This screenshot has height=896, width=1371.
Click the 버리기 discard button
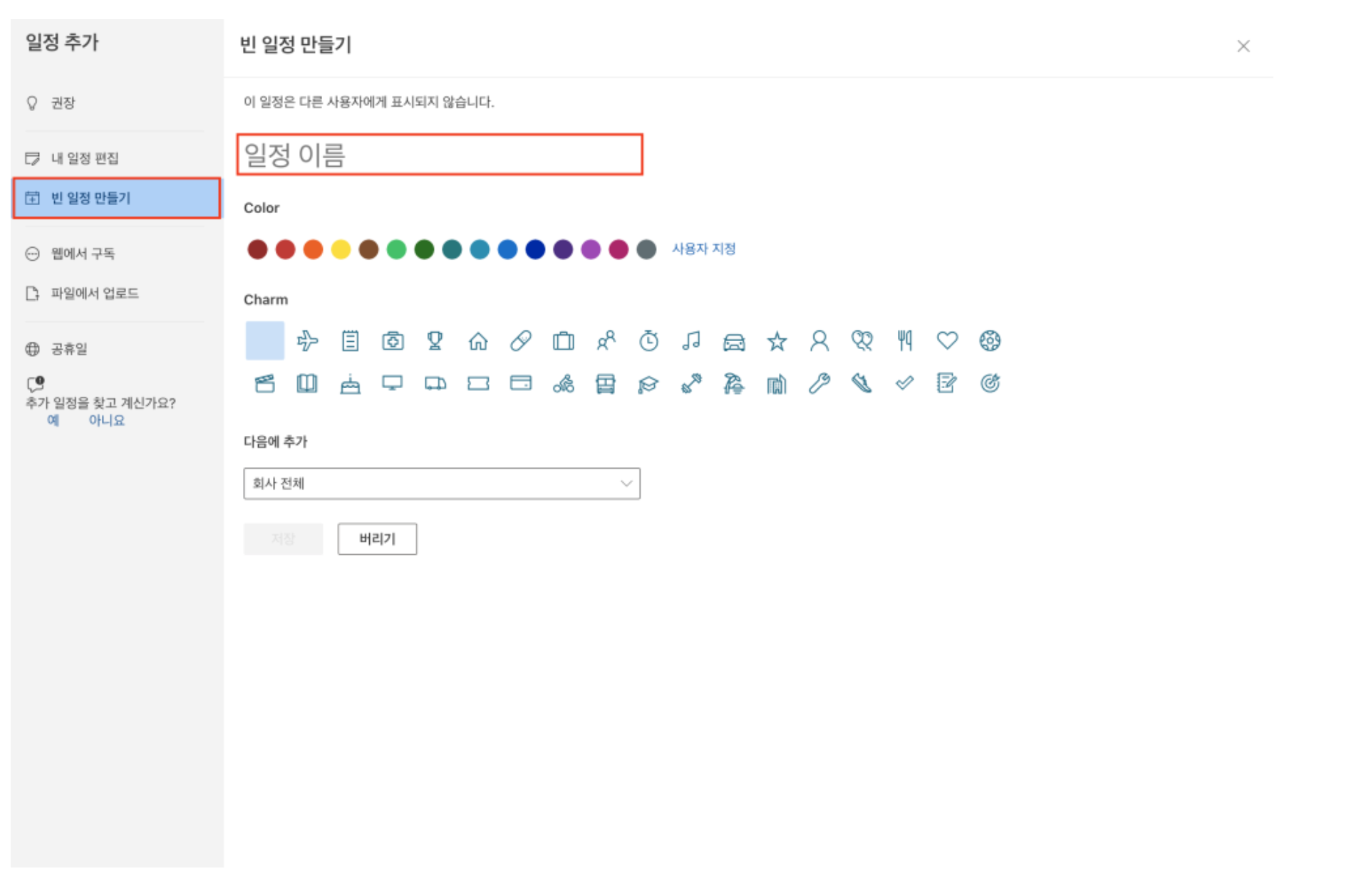pos(378,540)
